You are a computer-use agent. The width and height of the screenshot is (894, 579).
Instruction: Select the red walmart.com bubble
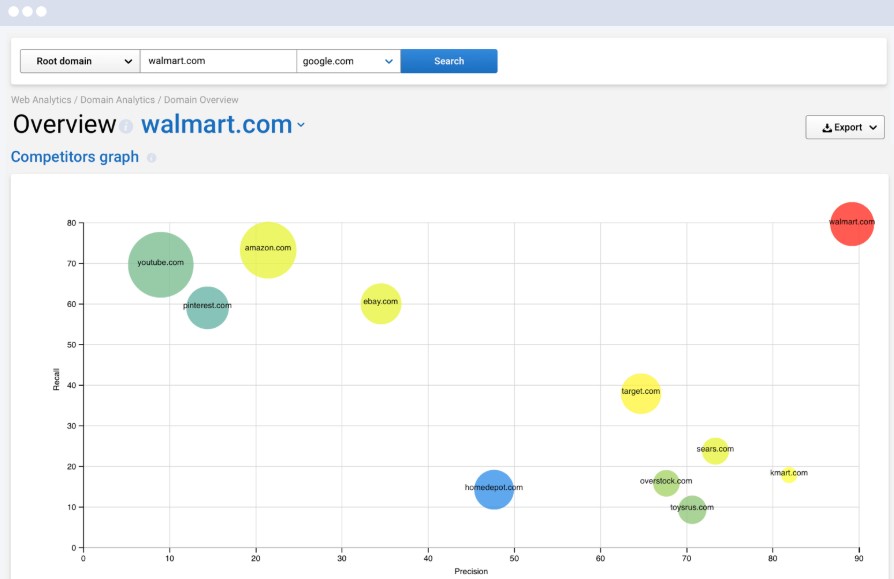852,223
